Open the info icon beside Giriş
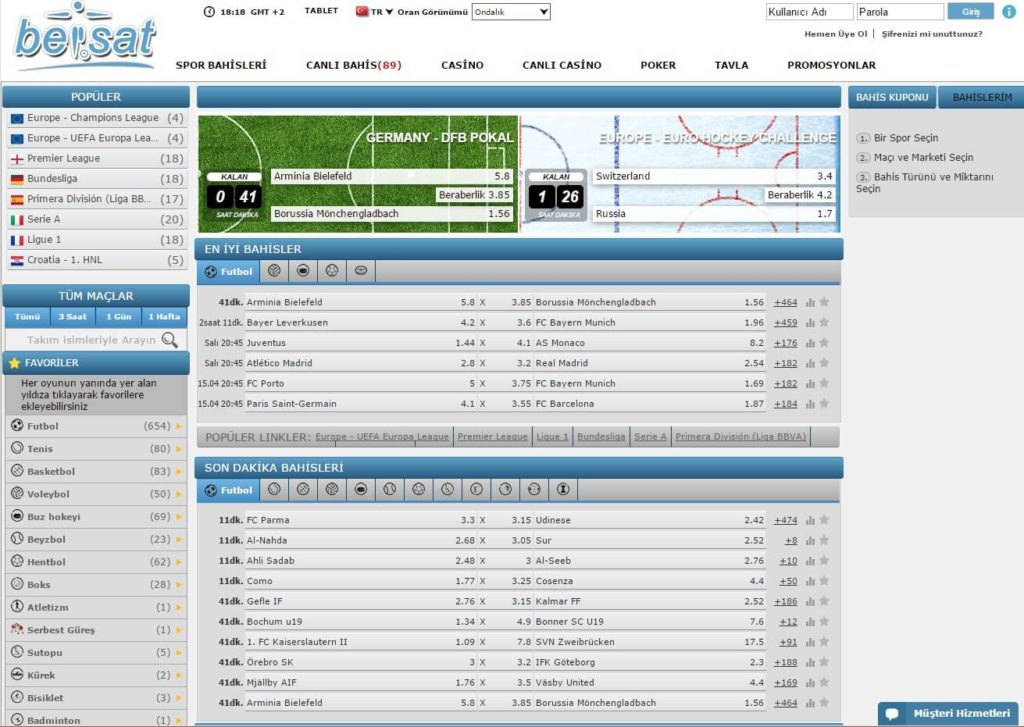The height and width of the screenshot is (727, 1024). pos(1009,12)
